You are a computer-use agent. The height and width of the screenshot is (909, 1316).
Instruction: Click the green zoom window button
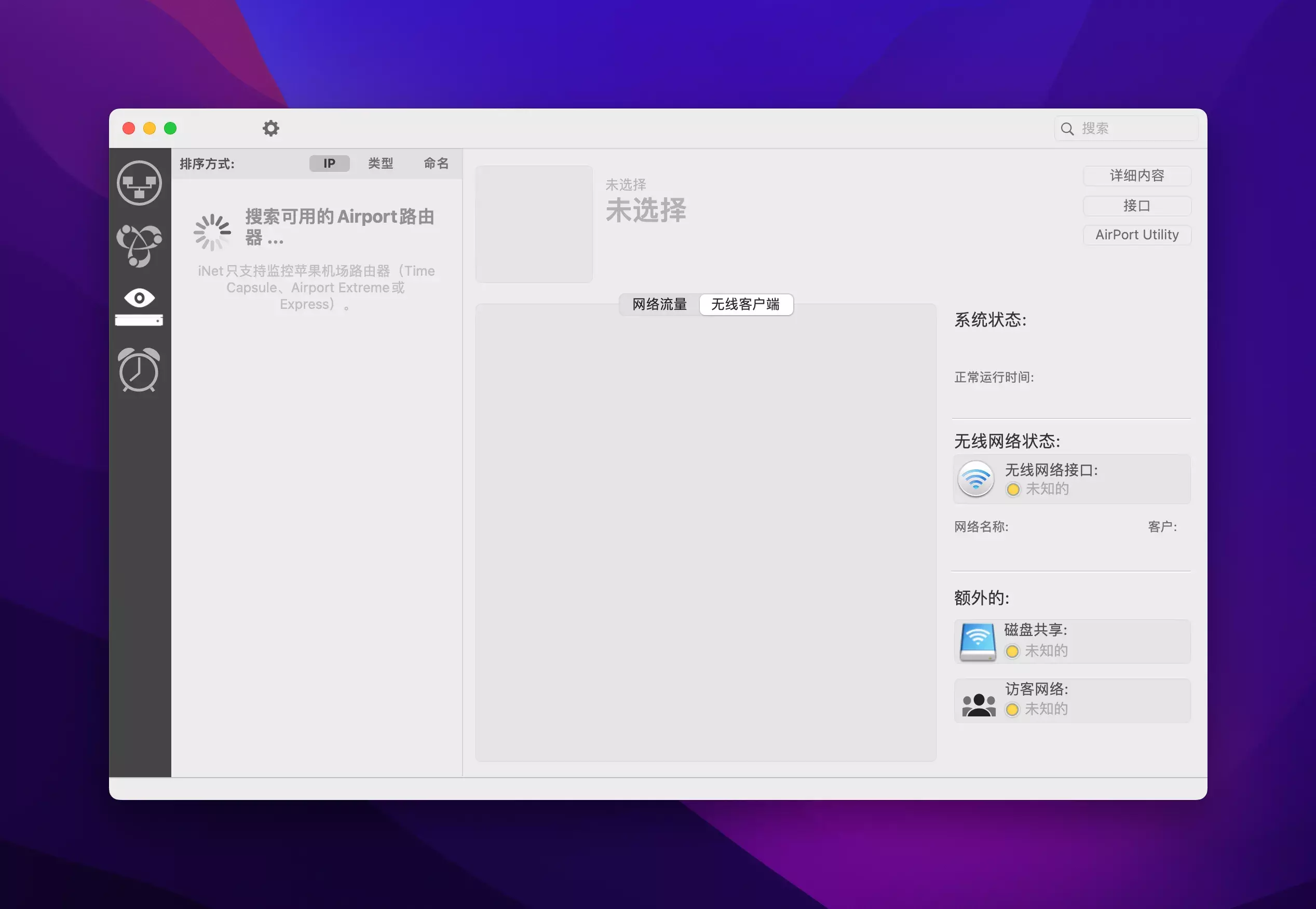coord(170,128)
